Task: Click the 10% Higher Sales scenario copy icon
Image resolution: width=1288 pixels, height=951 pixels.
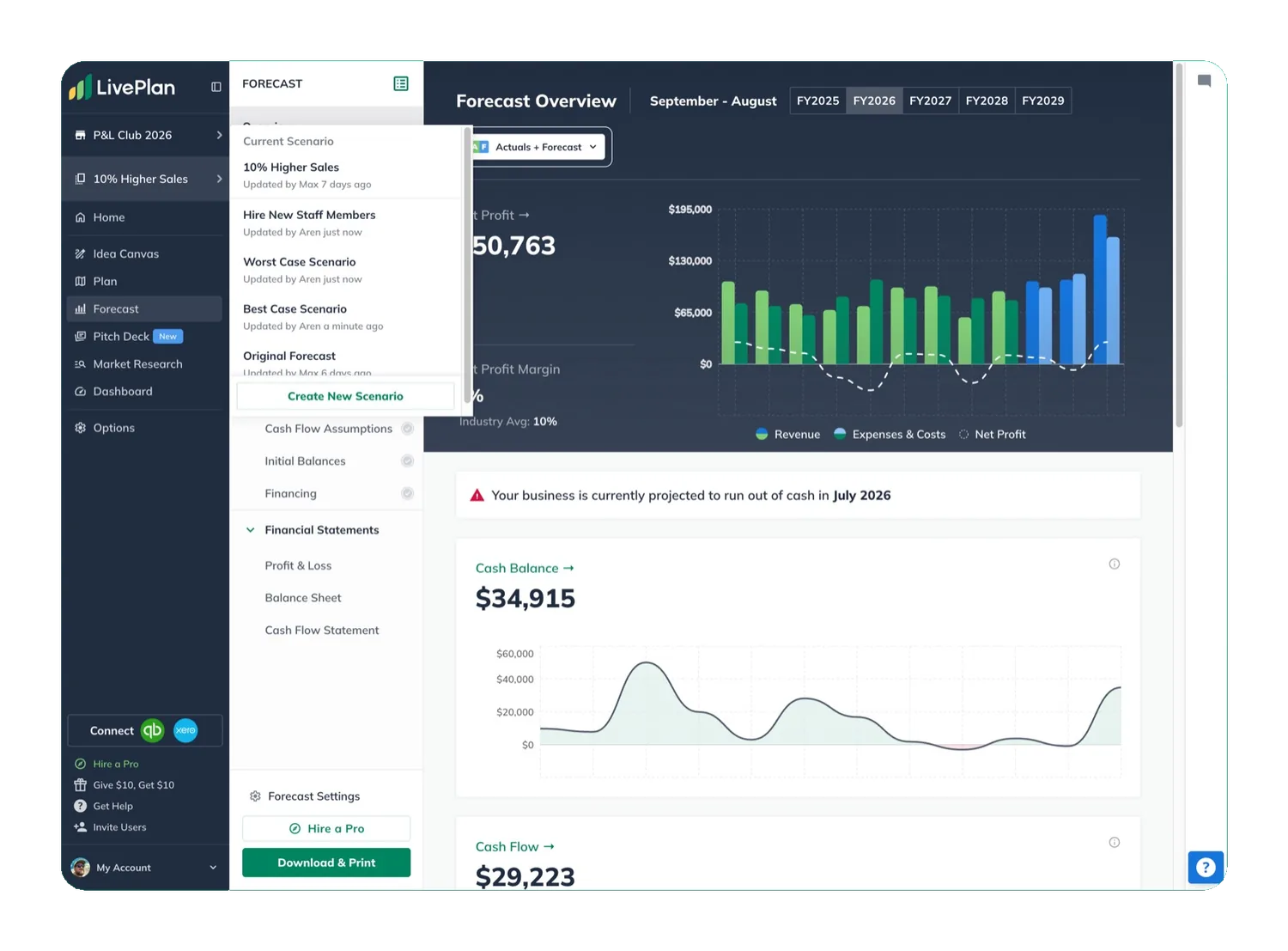Action: tap(80, 179)
